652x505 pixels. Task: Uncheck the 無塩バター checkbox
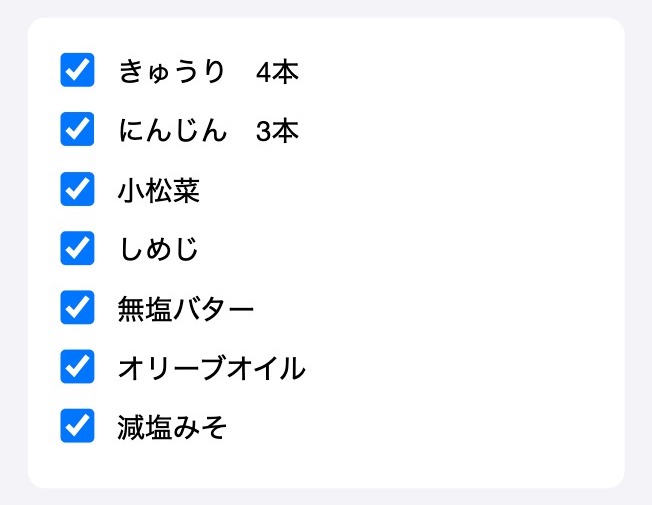click(77, 307)
